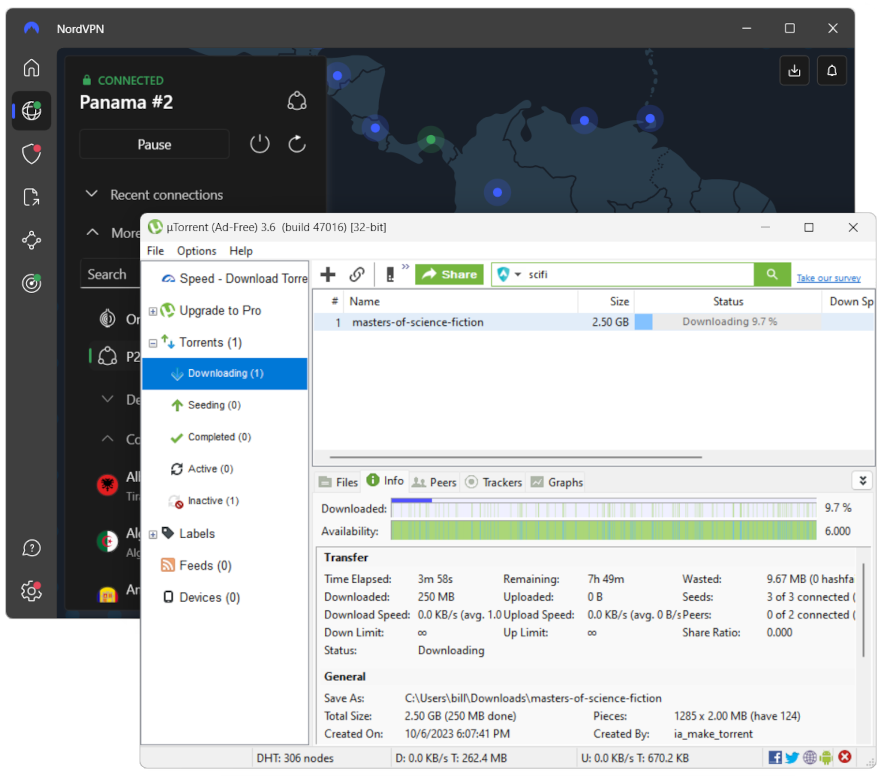Image resolution: width=884 pixels, height=776 pixels.
Task: Select Active (0) in sidebar
Action: coord(210,469)
